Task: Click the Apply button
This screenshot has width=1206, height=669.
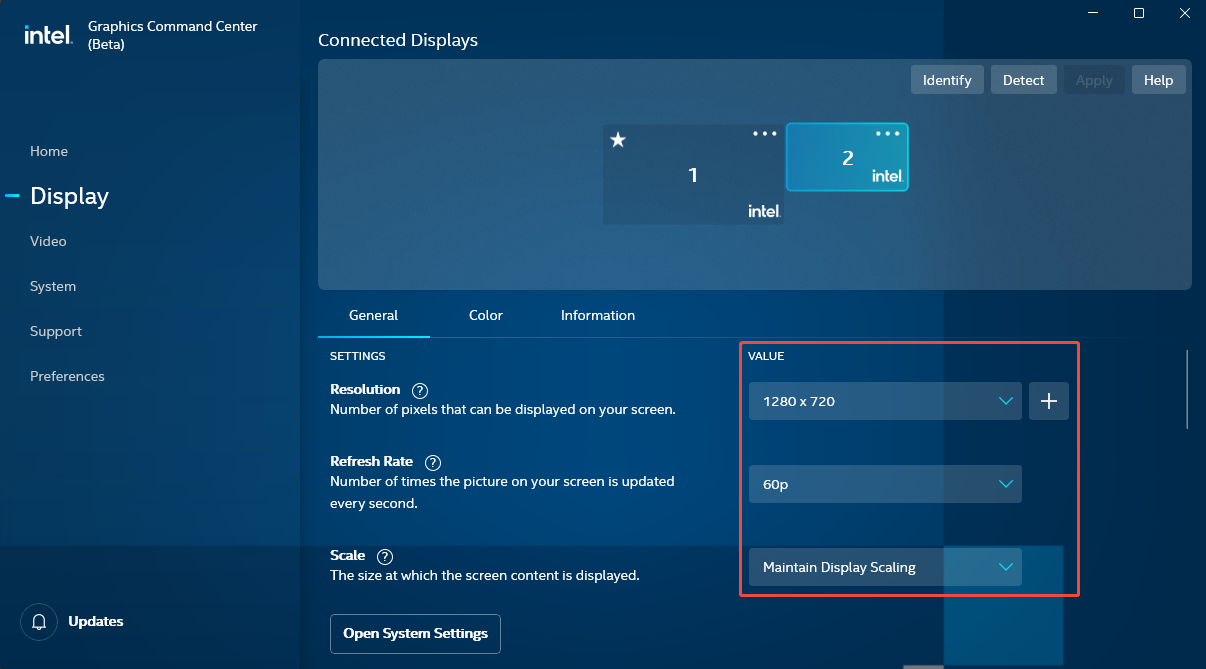Action: click(x=1094, y=80)
